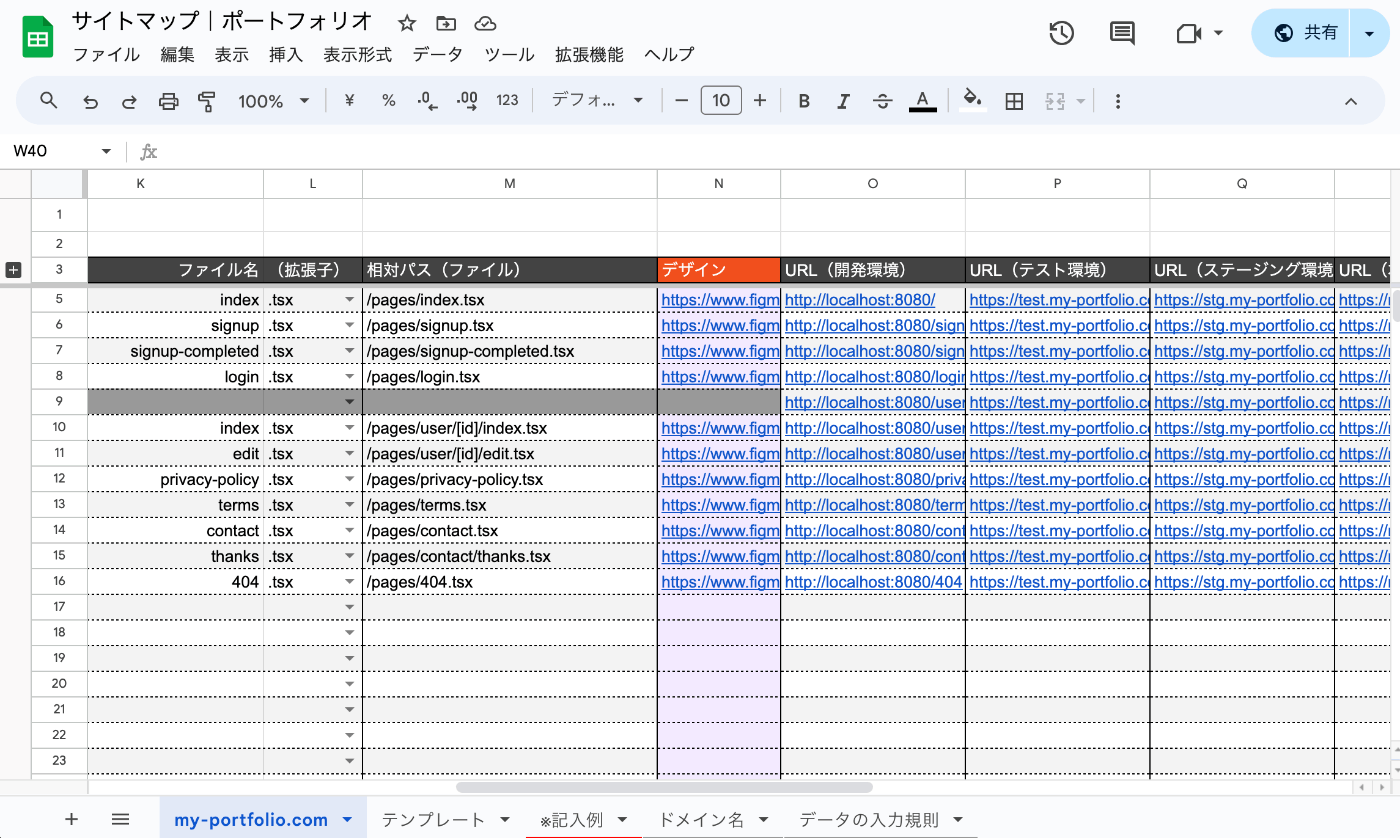Open share options dropdown arrow
Viewport: 1400px width, 838px height.
[x=1369, y=33]
